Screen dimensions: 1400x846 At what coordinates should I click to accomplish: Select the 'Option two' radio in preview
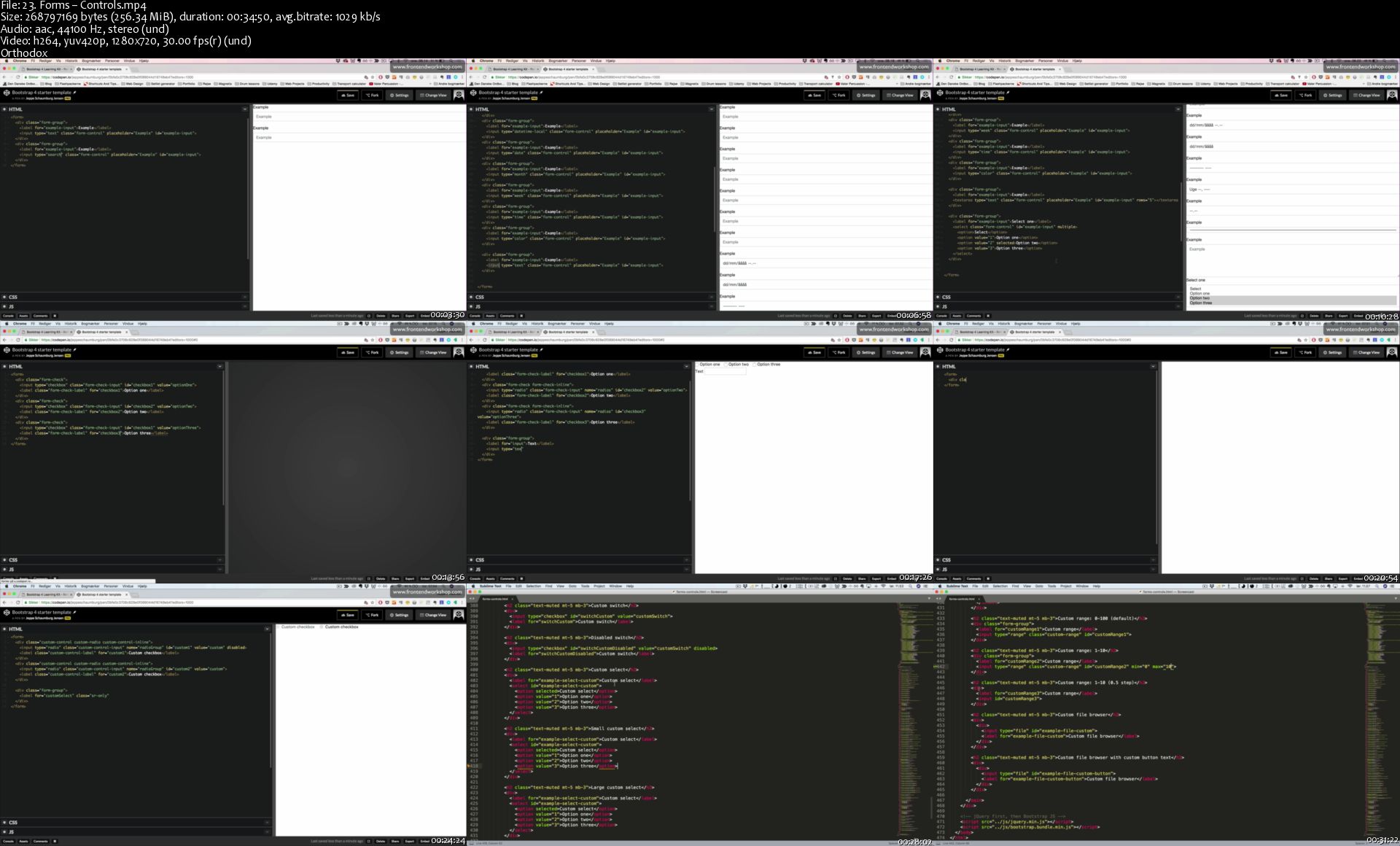tap(726, 364)
